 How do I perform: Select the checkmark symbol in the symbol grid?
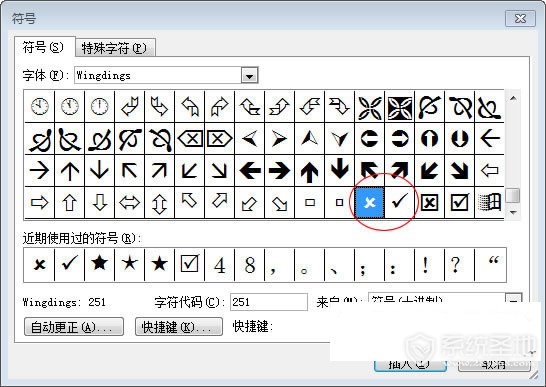[x=399, y=202]
